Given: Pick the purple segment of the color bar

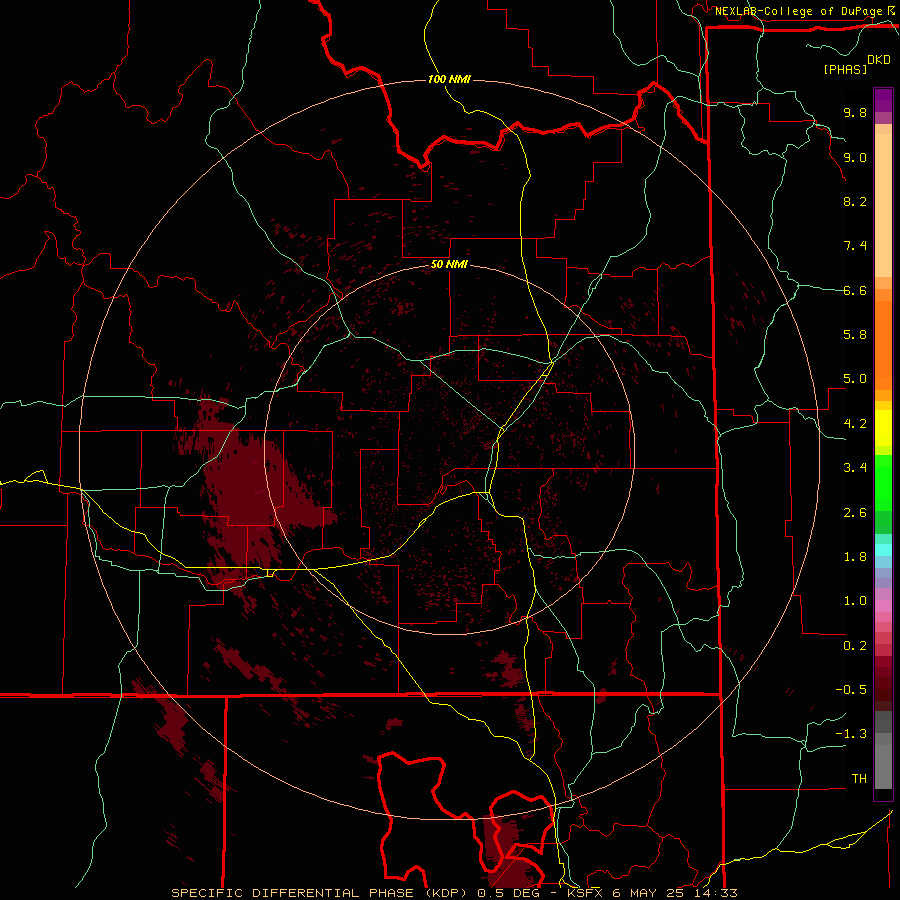Looking at the screenshot, I should pos(883,101).
